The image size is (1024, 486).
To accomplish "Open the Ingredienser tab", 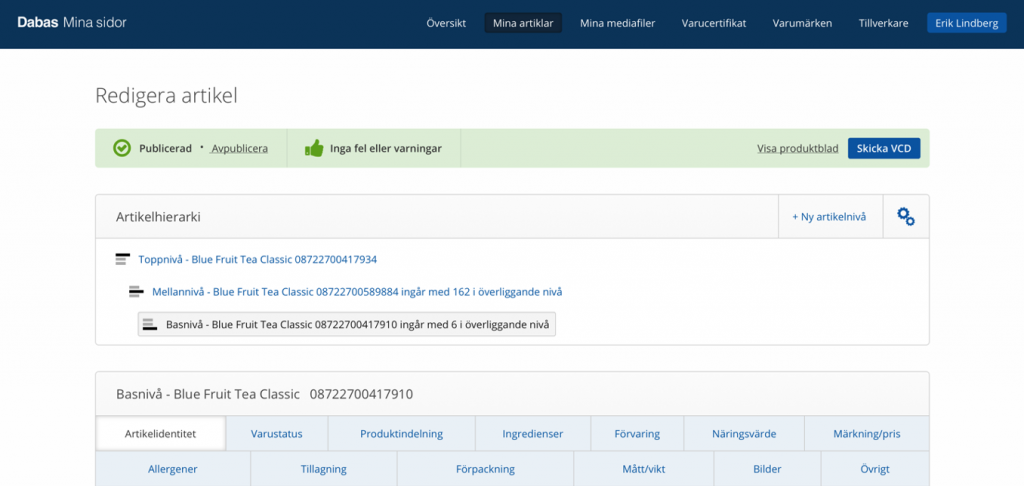I will click(533, 434).
